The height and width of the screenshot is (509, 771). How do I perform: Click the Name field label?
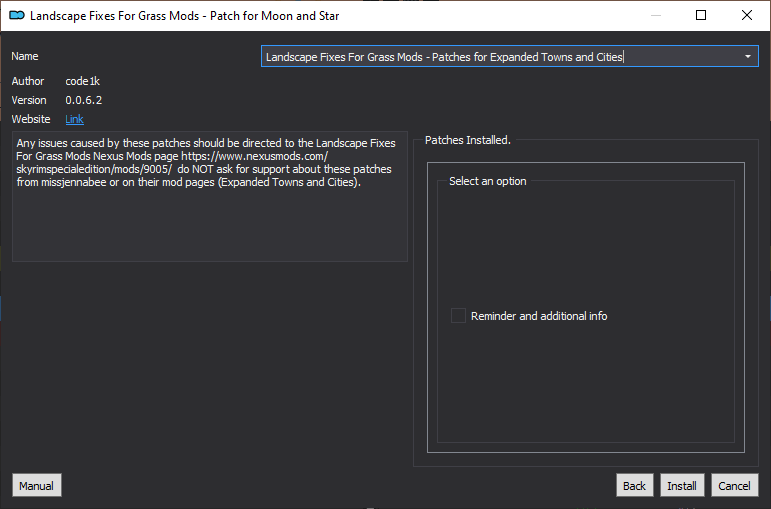click(25, 57)
